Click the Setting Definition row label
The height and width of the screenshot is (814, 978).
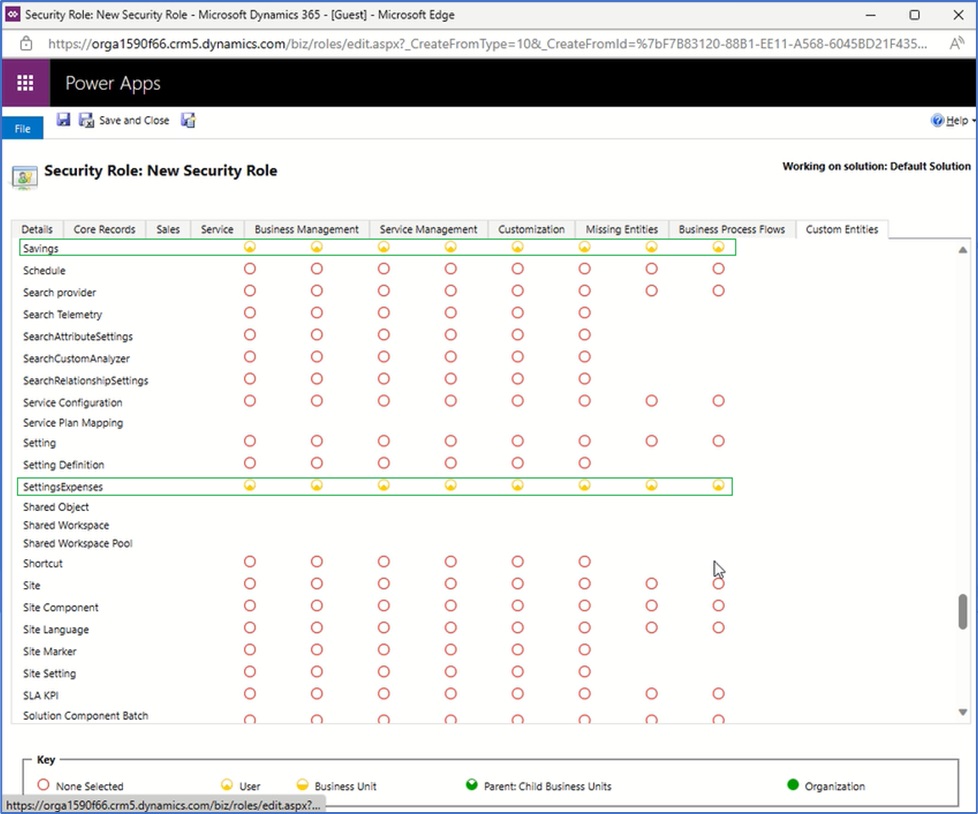tap(63, 465)
